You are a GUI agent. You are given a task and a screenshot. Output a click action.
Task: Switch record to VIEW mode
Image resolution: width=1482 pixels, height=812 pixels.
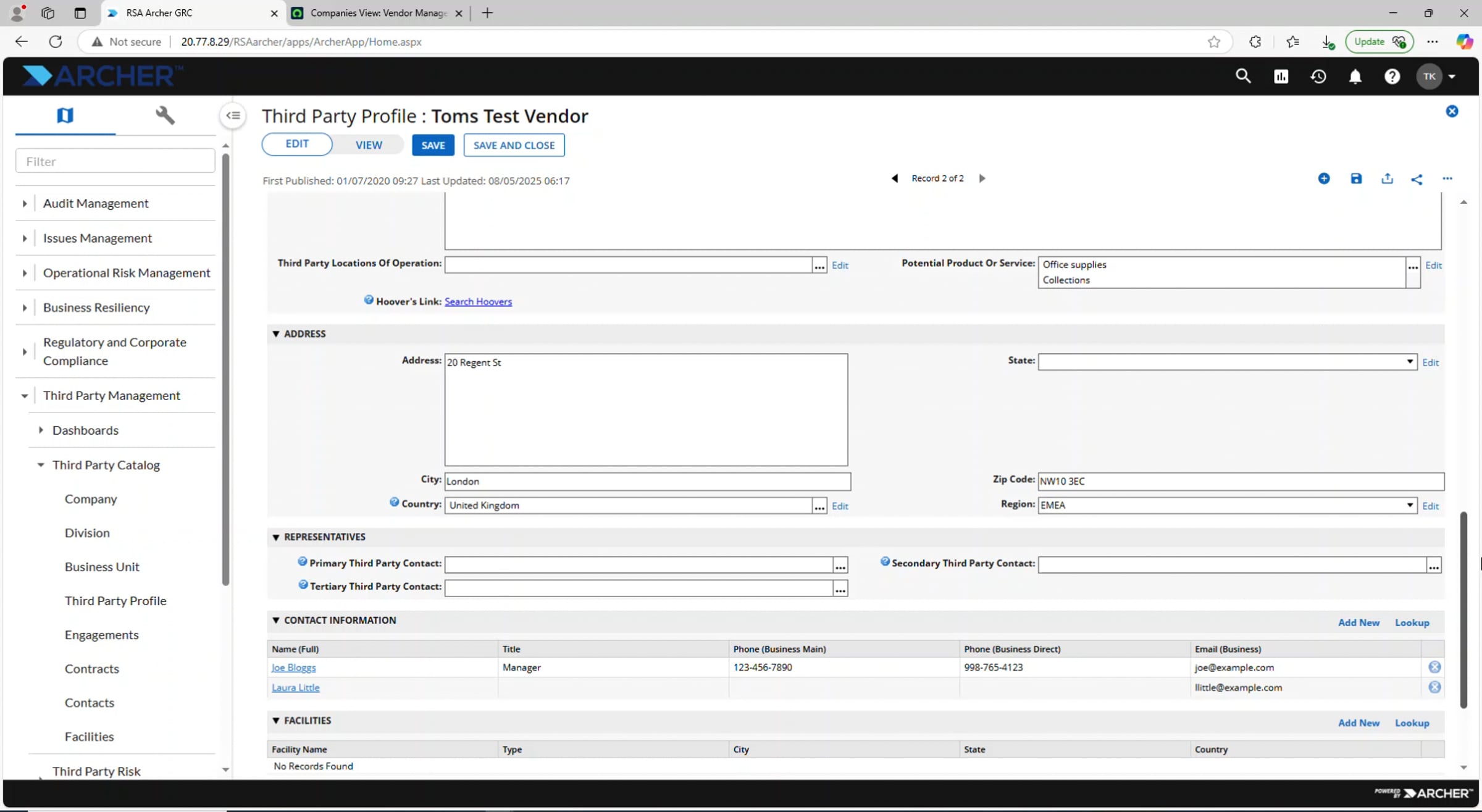coord(369,145)
